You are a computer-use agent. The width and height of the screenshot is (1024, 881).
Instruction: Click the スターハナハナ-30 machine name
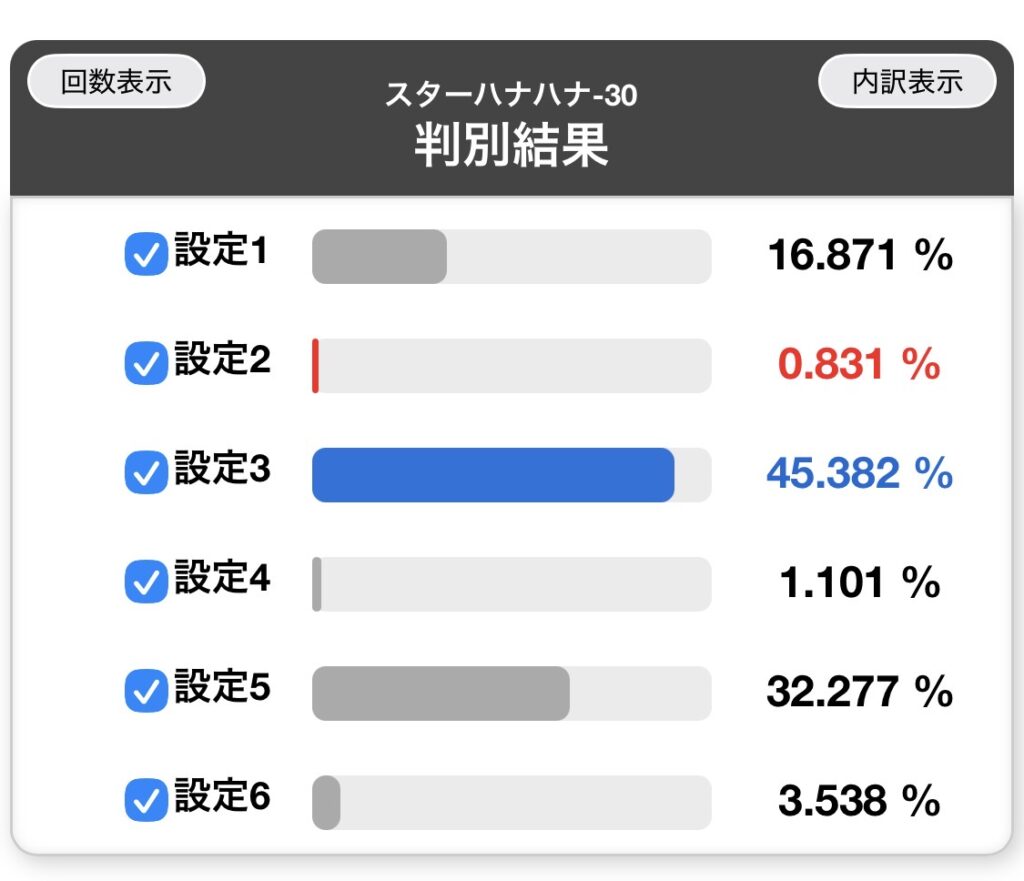coord(511,95)
